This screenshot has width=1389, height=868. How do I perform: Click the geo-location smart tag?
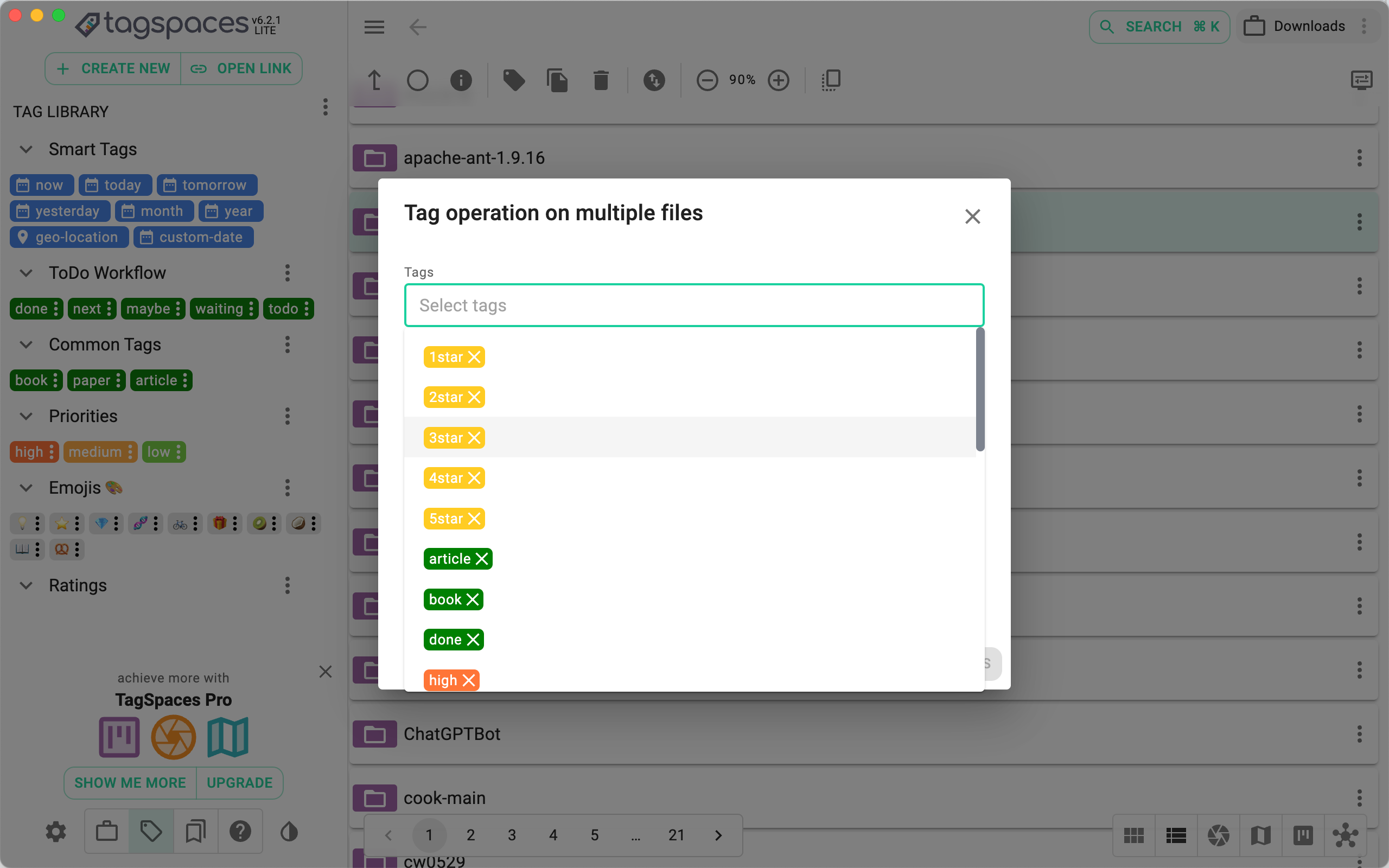click(x=69, y=237)
